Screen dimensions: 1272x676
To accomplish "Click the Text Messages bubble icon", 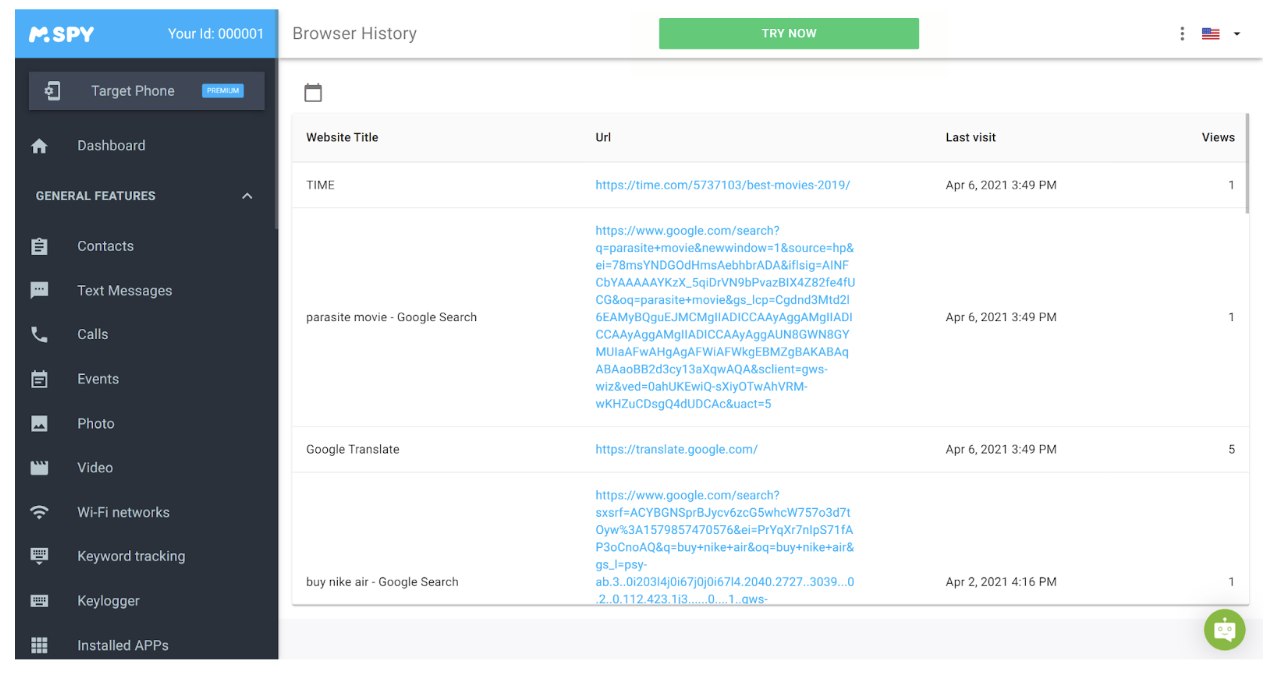I will coord(39,291).
